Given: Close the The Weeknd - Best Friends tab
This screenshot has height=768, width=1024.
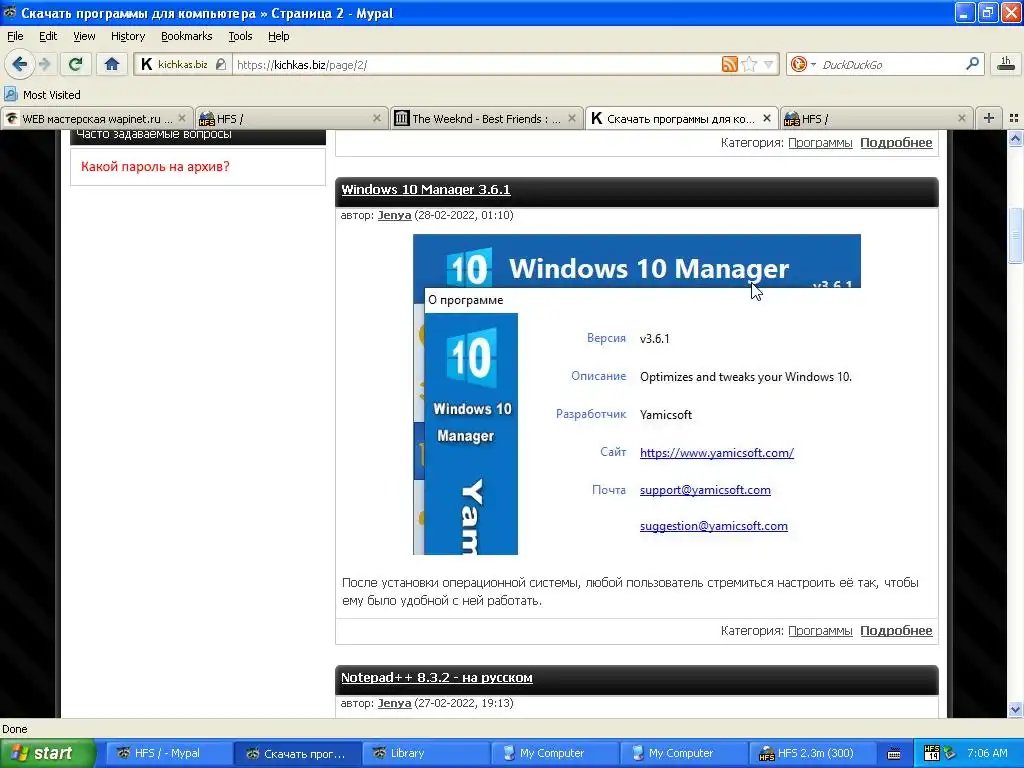Looking at the screenshot, I should 572,118.
